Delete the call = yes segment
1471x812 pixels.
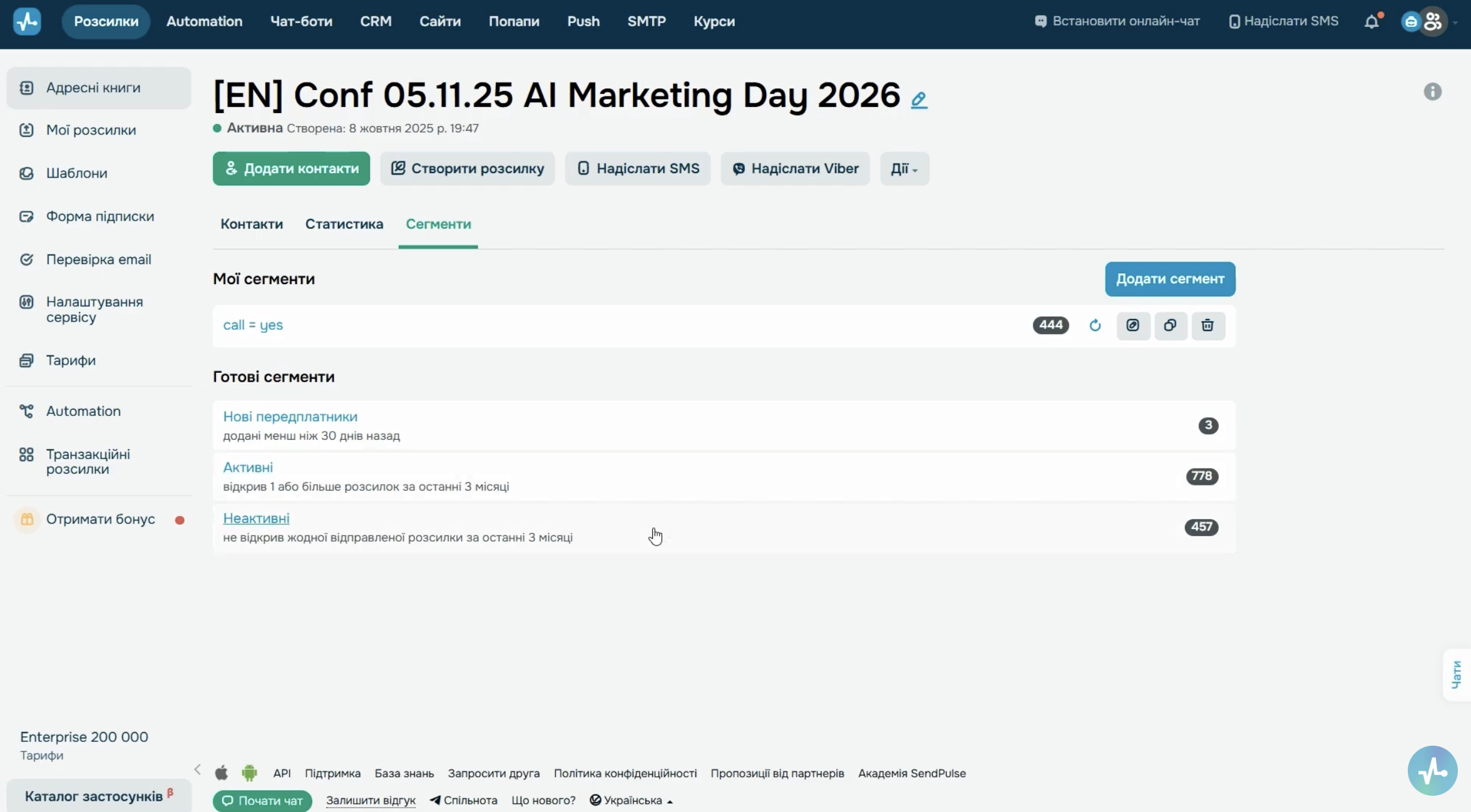(x=1208, y=325)
